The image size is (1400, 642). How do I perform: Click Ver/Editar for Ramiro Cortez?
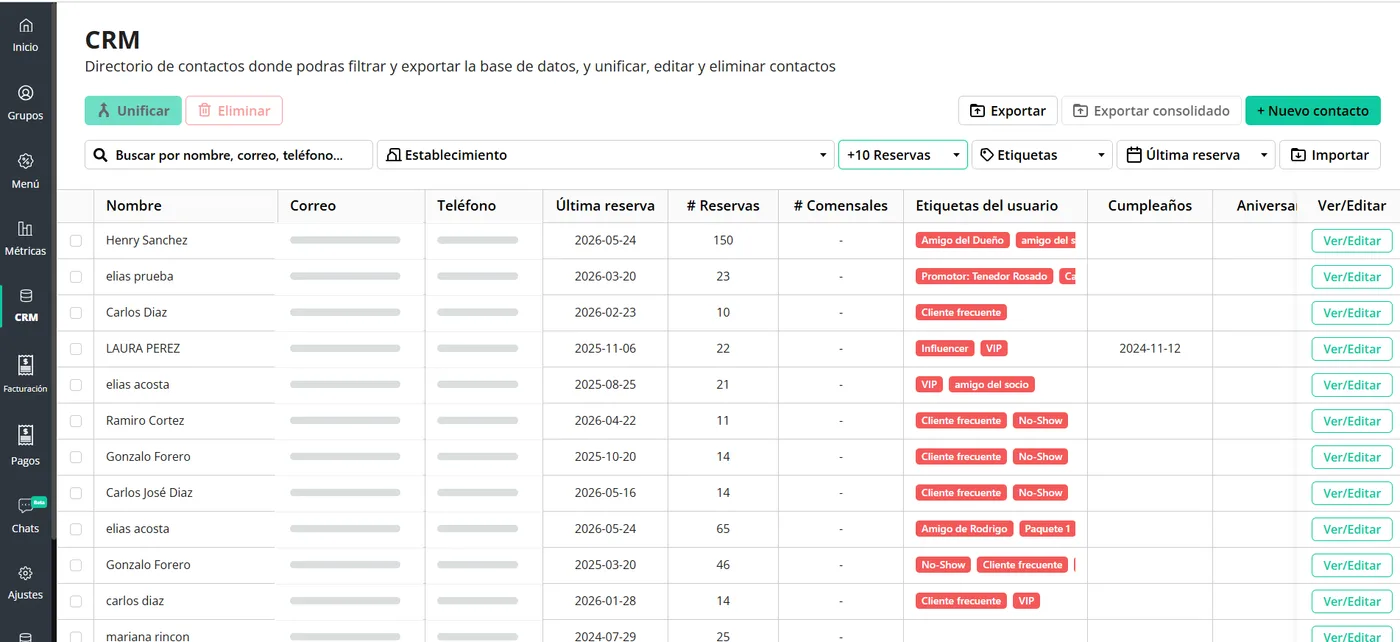pyautogui.click(x=1352, y=421)
